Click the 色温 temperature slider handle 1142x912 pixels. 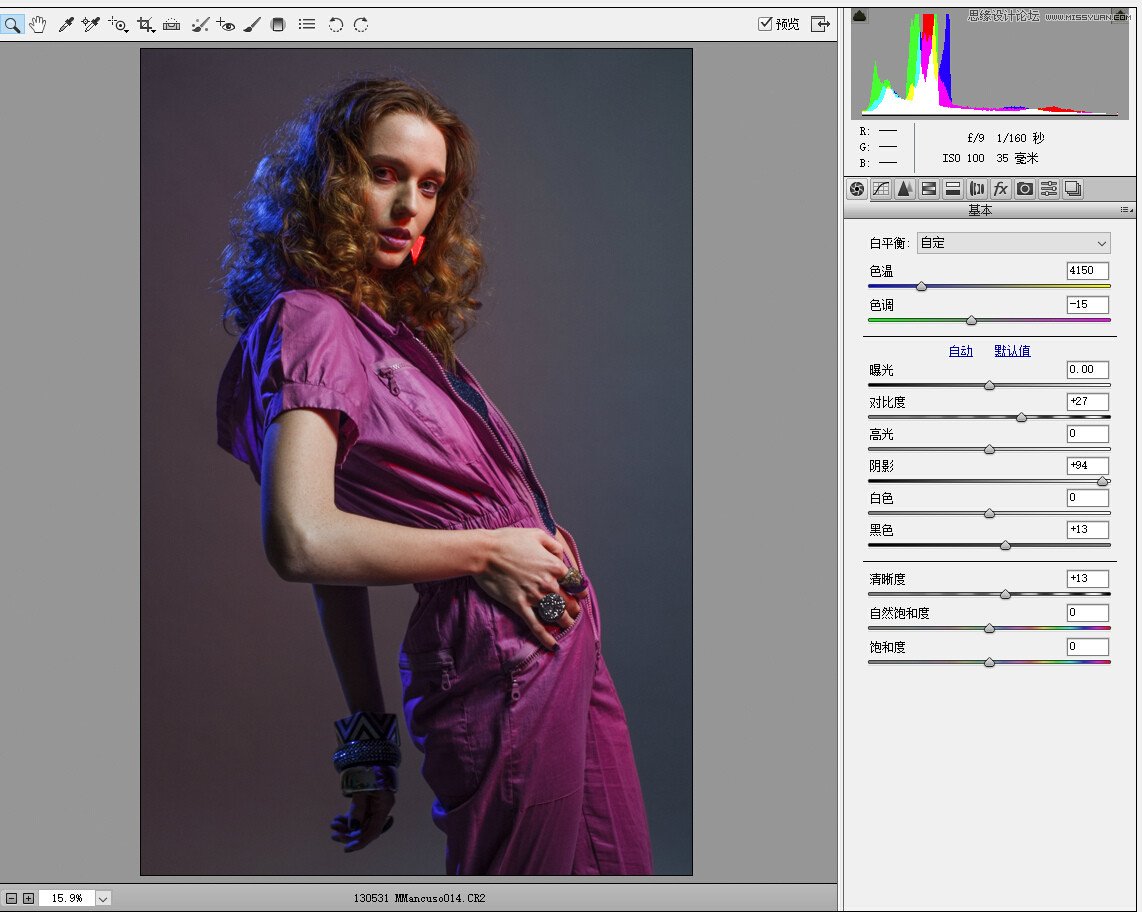click(921, 287)
